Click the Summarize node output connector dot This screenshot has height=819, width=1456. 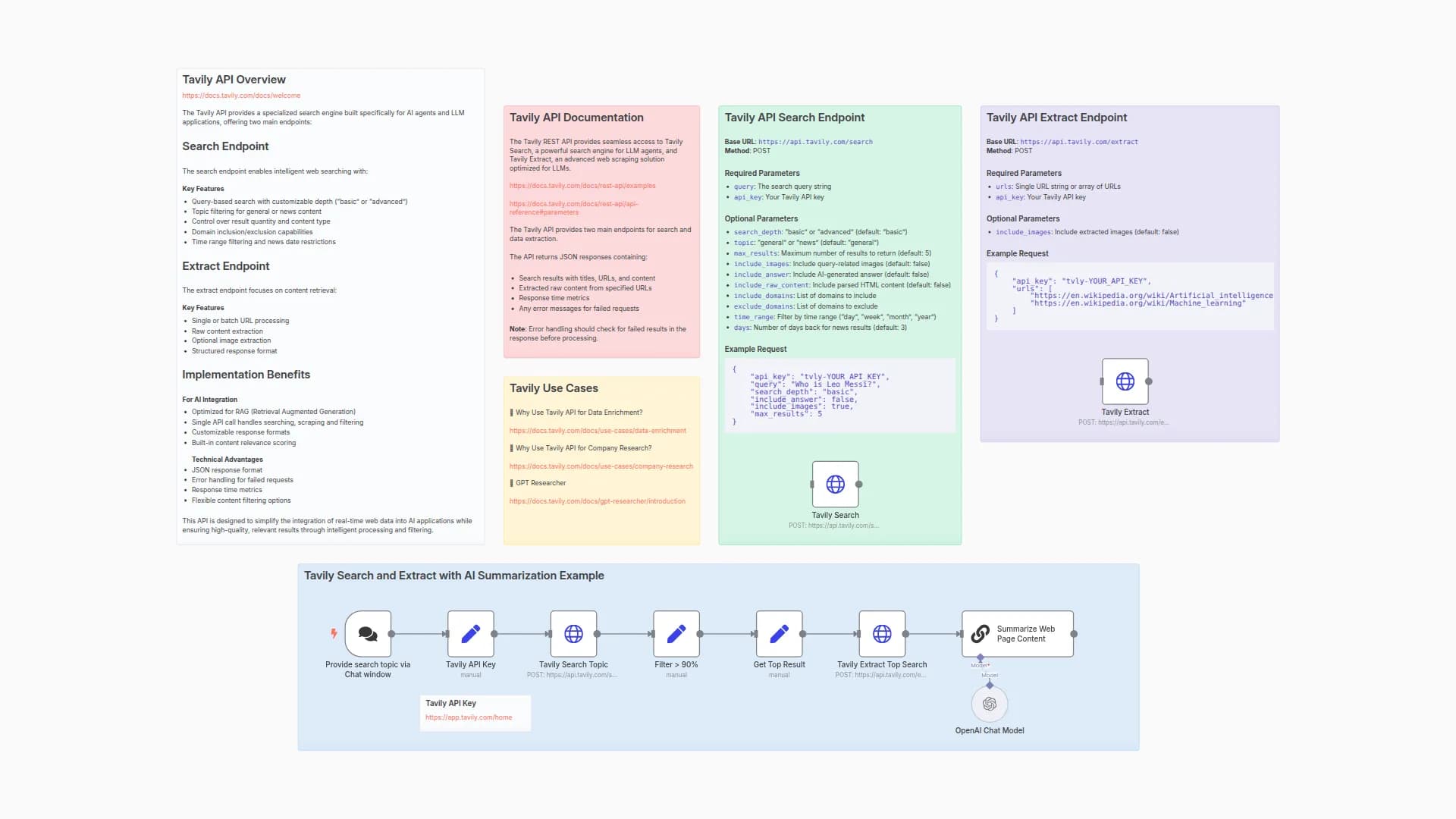point(1074,634)
